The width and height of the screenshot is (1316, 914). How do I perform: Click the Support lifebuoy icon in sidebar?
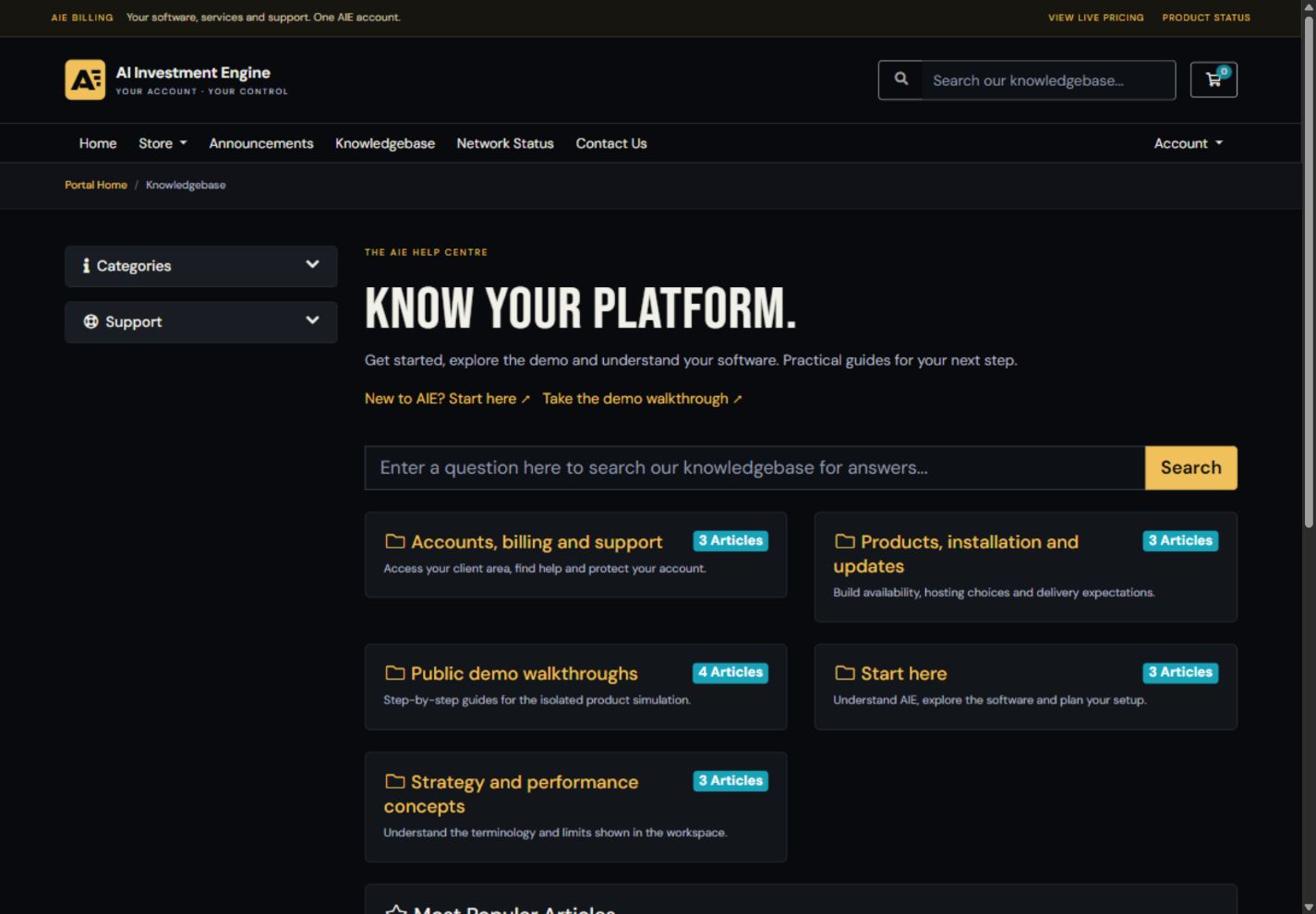point(91,321)
